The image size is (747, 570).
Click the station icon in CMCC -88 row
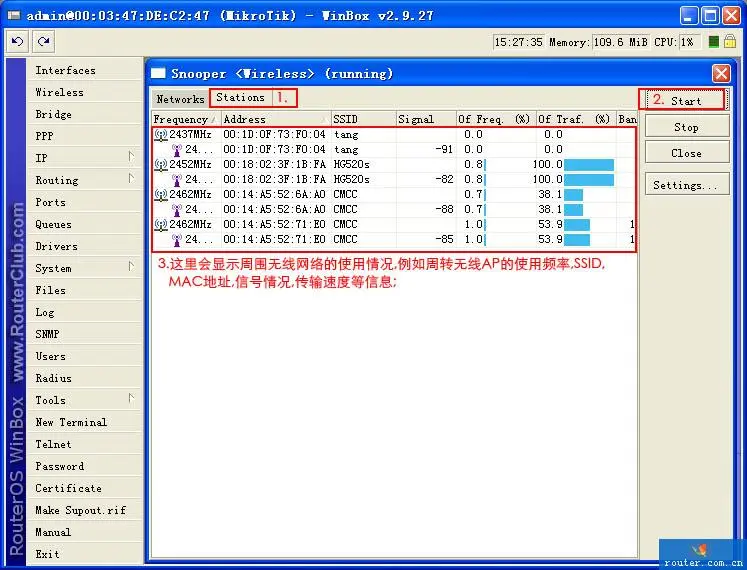[x=177, y=210]
